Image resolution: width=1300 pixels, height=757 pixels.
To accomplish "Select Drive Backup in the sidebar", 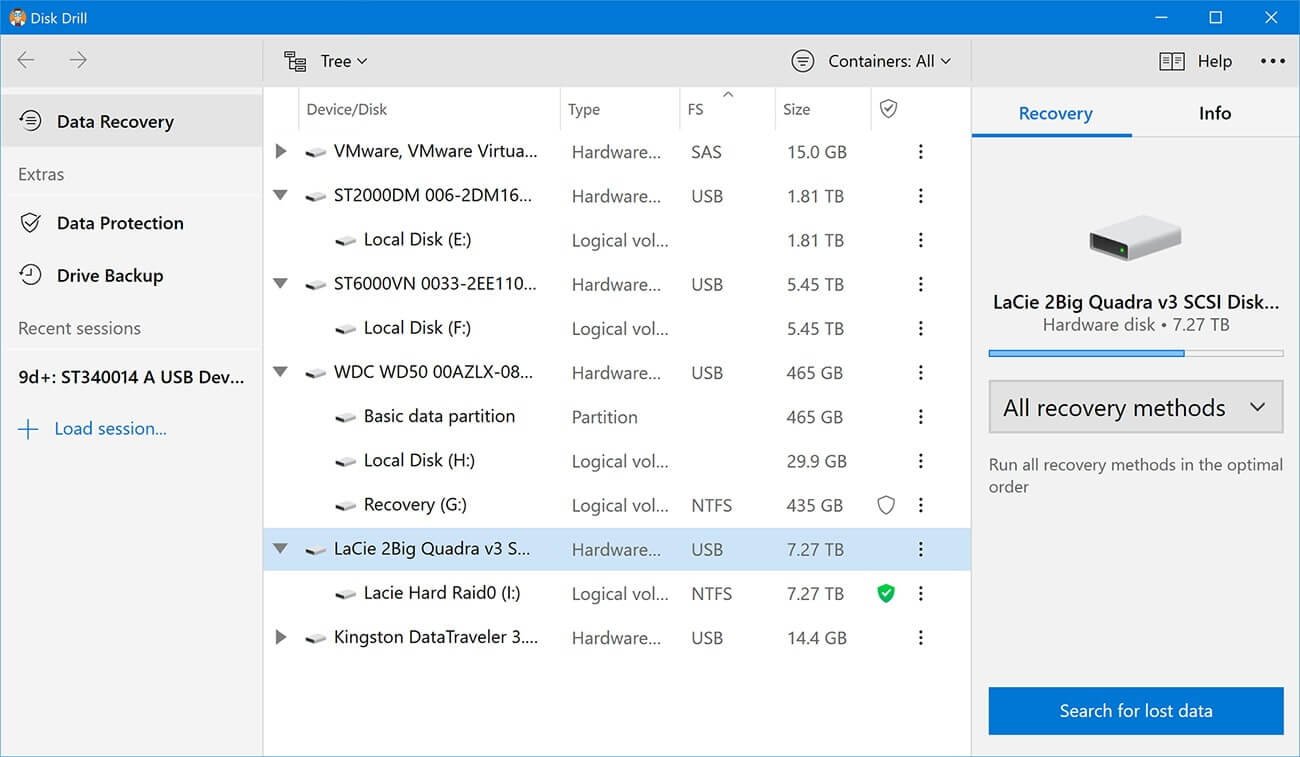I will pyautogui.click(x=131, y=275).
